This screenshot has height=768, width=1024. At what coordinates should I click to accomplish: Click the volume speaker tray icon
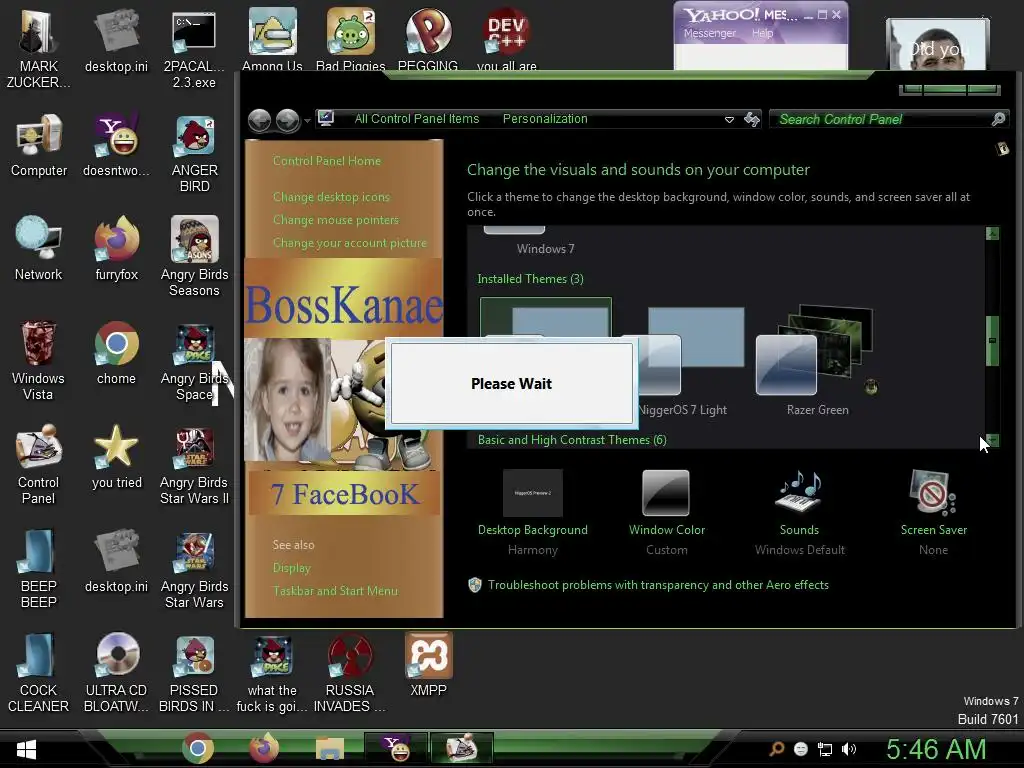849,749
